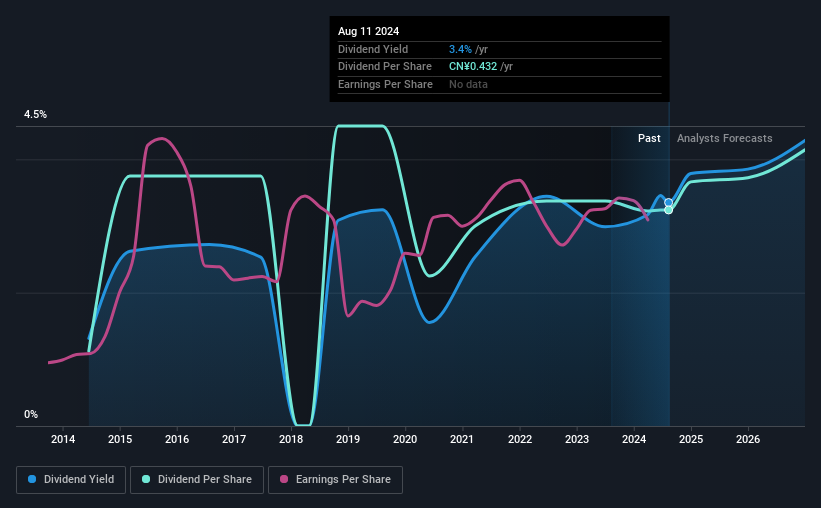Screen dimensions: 821x508
Task: Click the '0%' y-axis label
Action: (31, 414)
